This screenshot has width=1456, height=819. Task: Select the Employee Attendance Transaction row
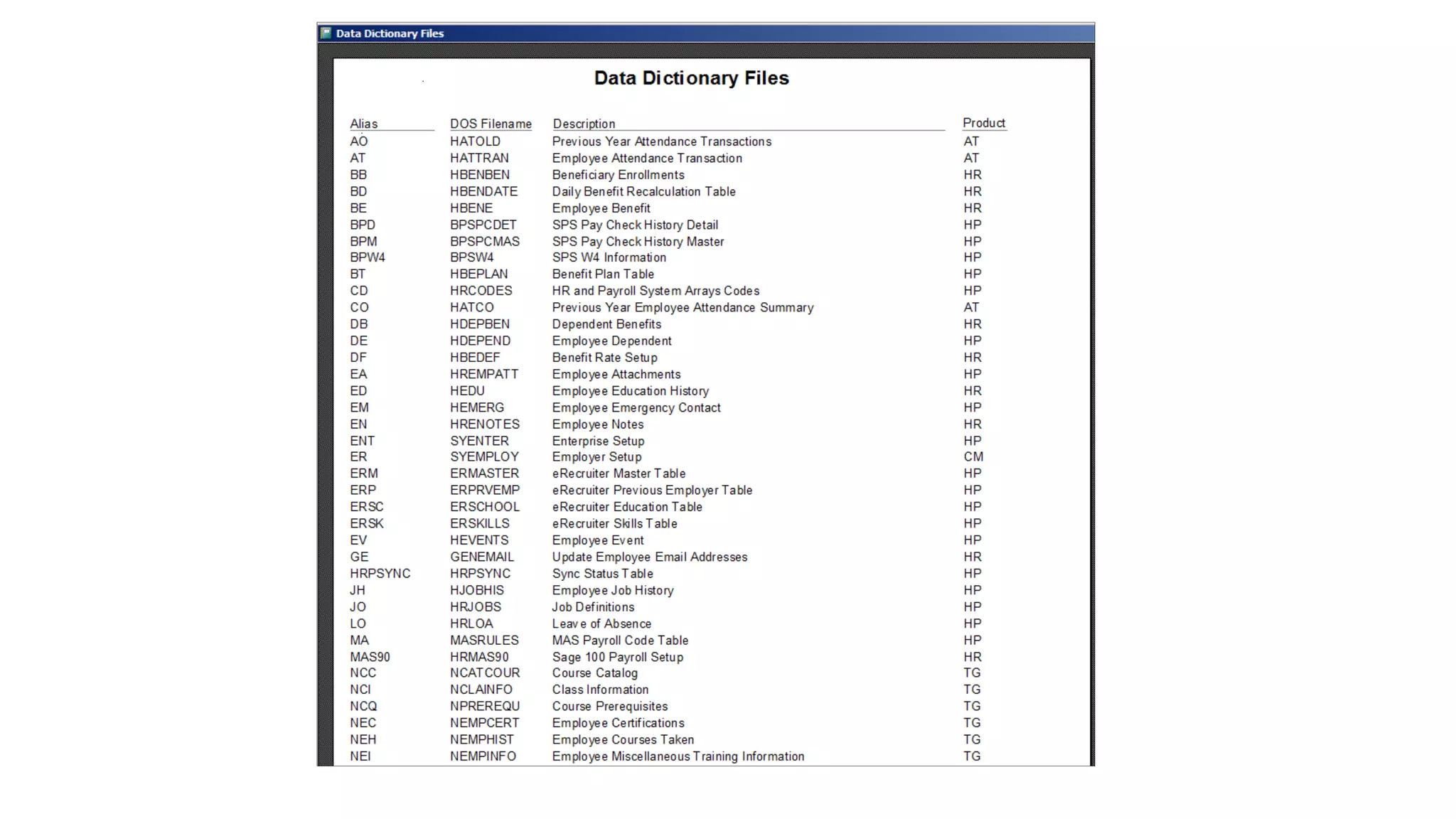pyautogui.click(x=647, y=158)
